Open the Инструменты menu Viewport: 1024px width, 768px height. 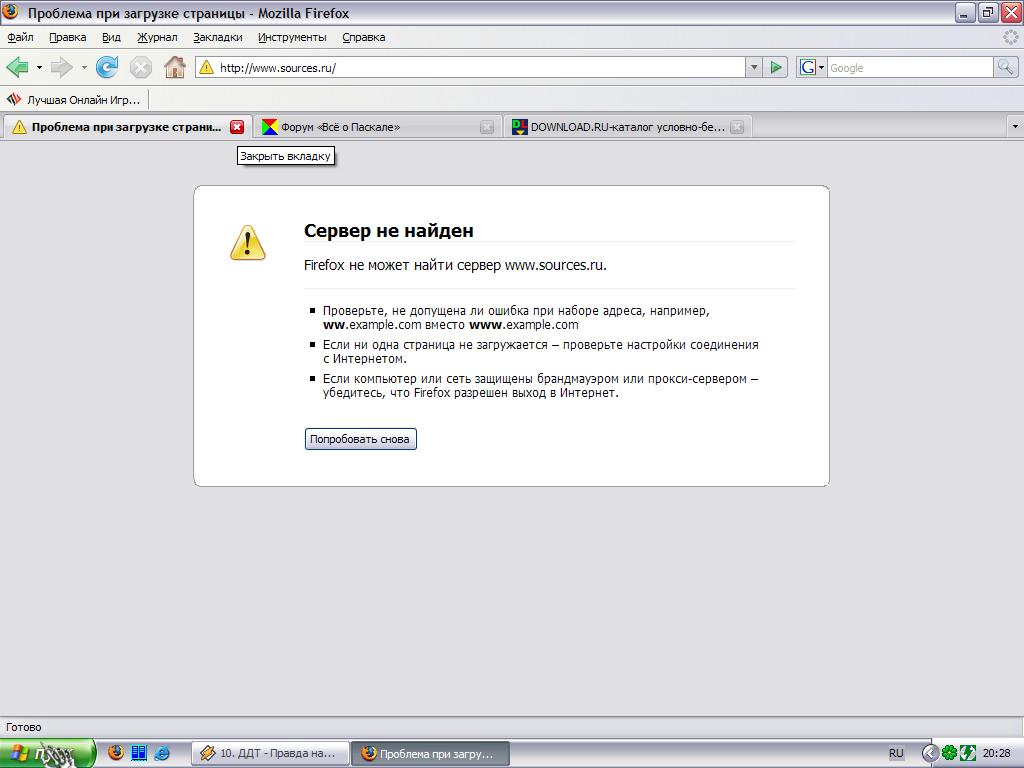292,37
